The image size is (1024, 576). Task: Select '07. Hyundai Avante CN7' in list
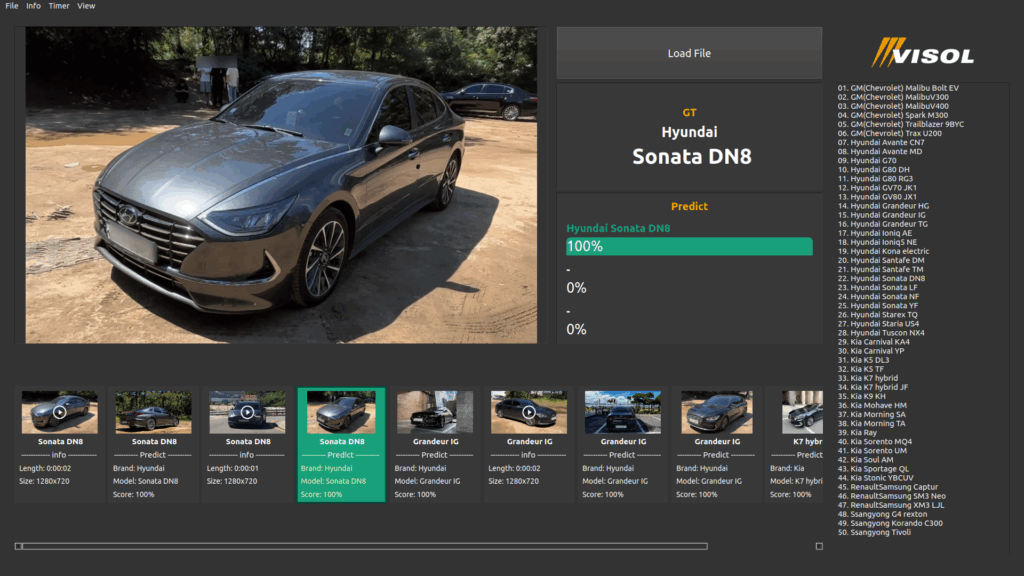point(881,142)
